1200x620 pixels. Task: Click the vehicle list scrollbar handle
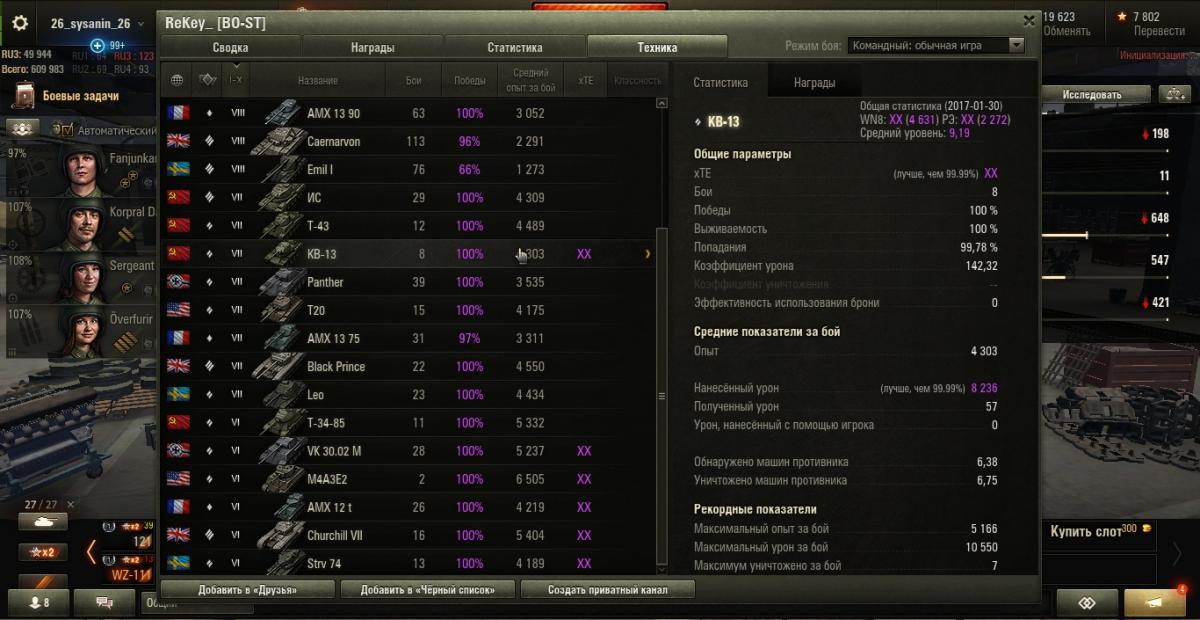[661, 397]
